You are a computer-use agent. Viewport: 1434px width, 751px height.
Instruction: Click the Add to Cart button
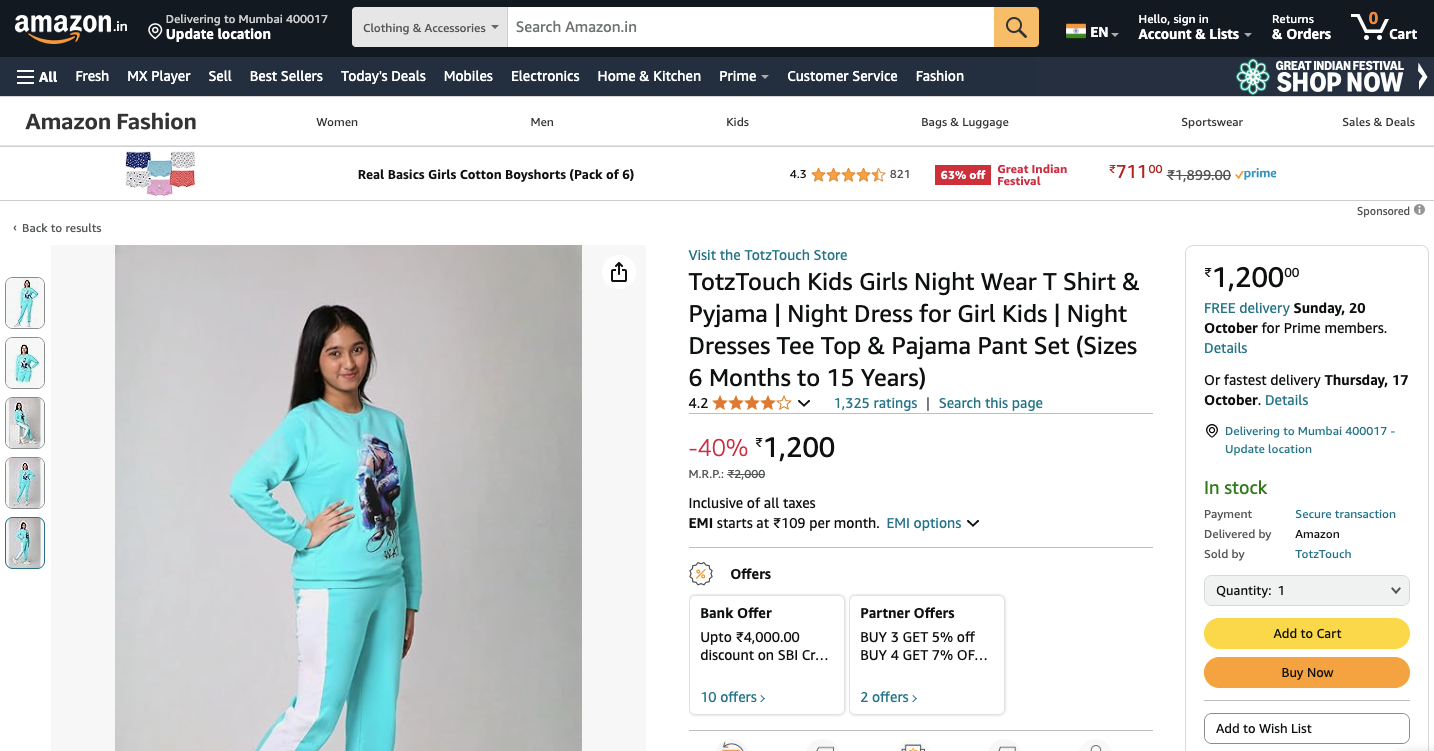tap(1306, 633)
